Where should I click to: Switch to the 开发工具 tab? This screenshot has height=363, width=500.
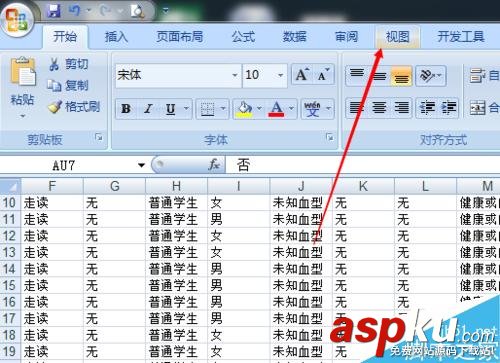[x=461, y=36]
